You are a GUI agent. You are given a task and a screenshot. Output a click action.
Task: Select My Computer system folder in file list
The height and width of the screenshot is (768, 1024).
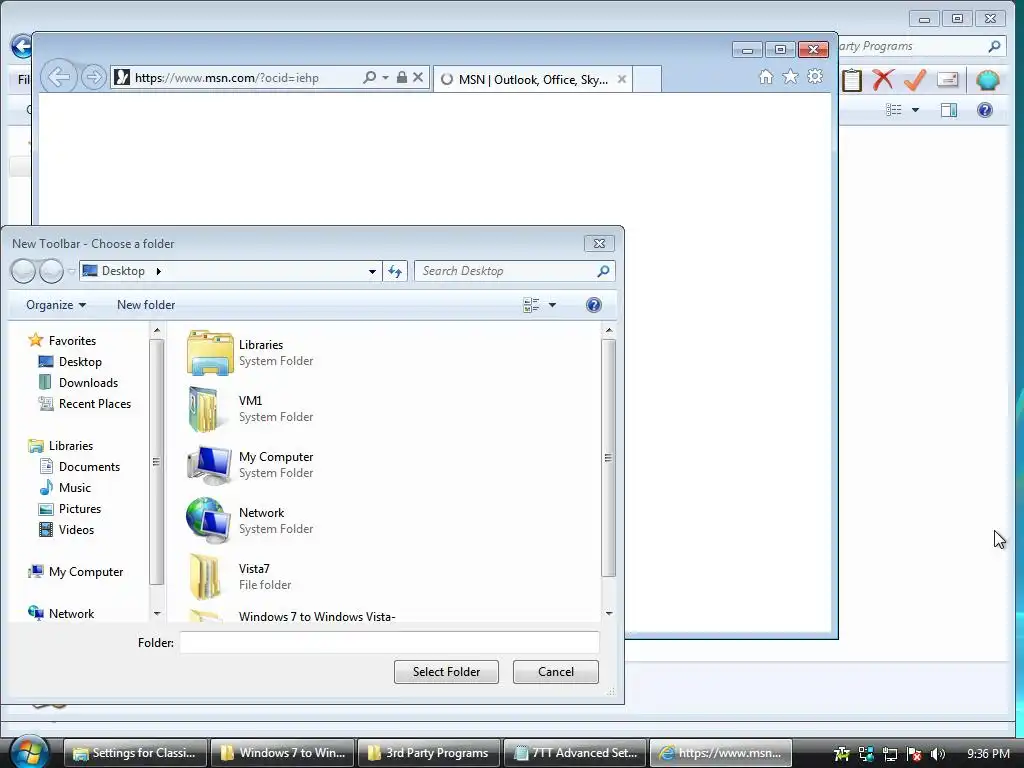pos(251,465)
